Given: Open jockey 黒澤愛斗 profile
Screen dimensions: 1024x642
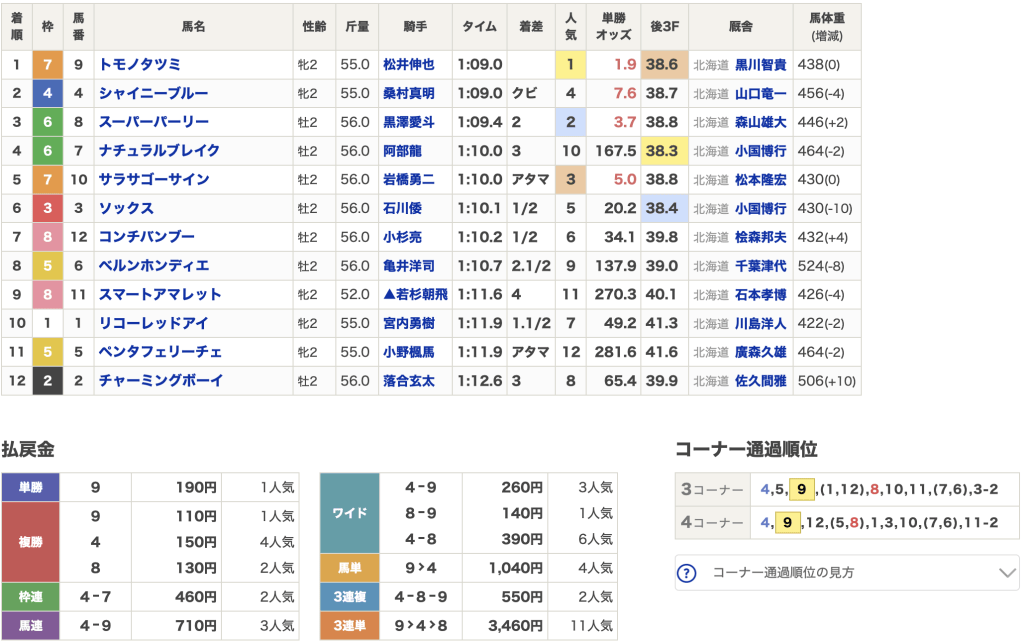Looking at the screenshot, I should tap(409, 122).
